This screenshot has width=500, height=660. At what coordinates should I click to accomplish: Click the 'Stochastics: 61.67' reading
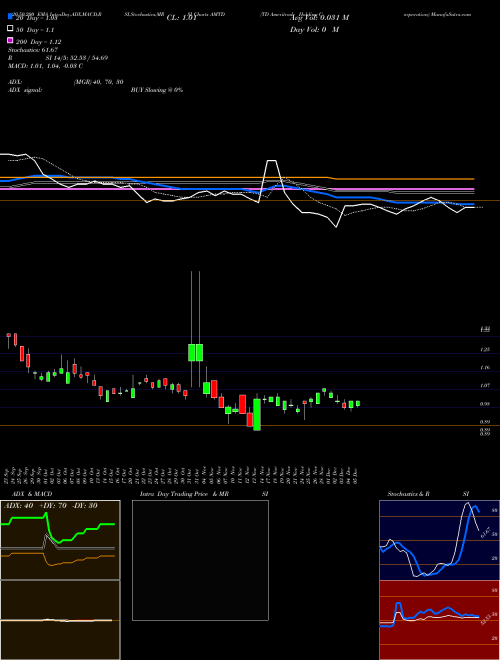(x=33, y=50)
